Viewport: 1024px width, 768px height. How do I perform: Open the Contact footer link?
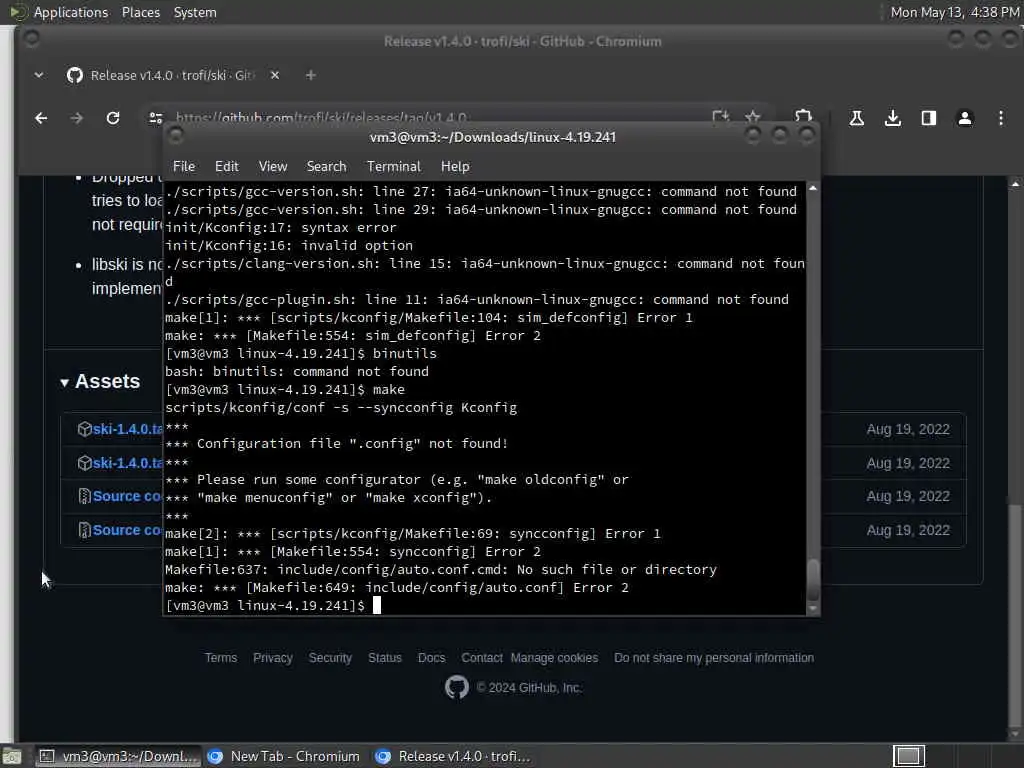tap(482, 658)
